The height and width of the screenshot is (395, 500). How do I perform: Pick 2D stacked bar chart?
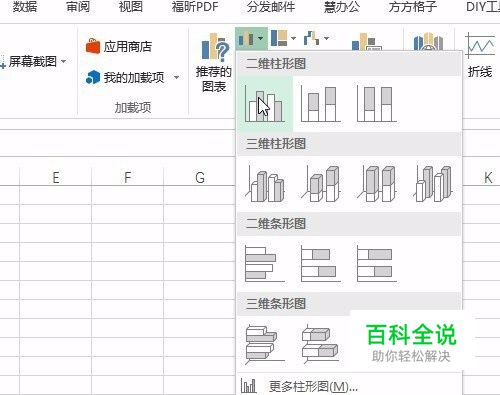point(320,264)
